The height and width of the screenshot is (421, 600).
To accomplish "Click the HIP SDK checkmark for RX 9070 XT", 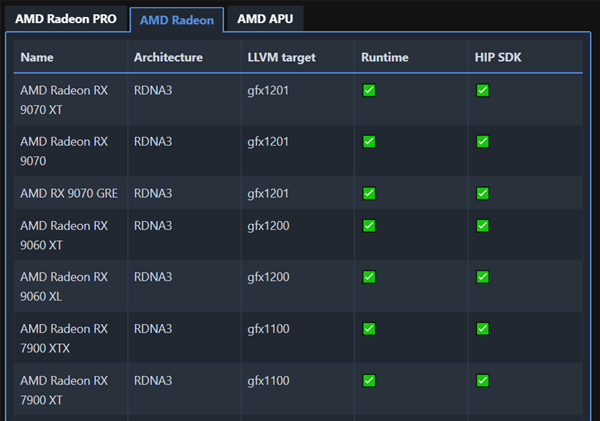I will 483,90.
